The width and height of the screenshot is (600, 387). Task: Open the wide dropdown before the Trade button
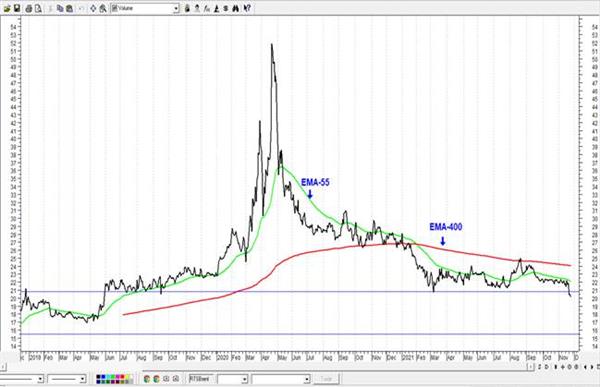[307, 379]
